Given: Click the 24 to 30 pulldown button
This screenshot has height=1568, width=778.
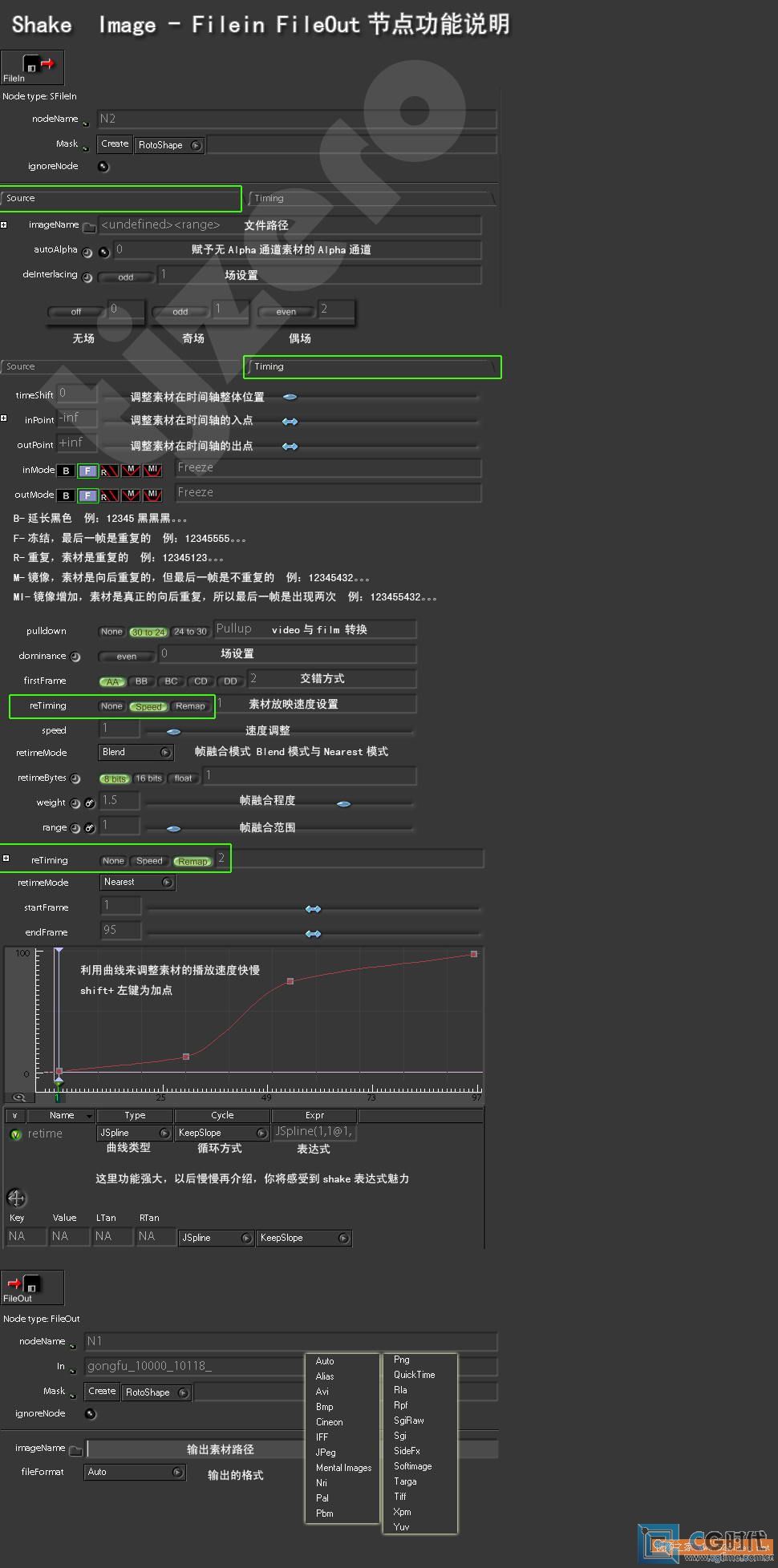Looking at the screenshot, I should tap(190, 632).
